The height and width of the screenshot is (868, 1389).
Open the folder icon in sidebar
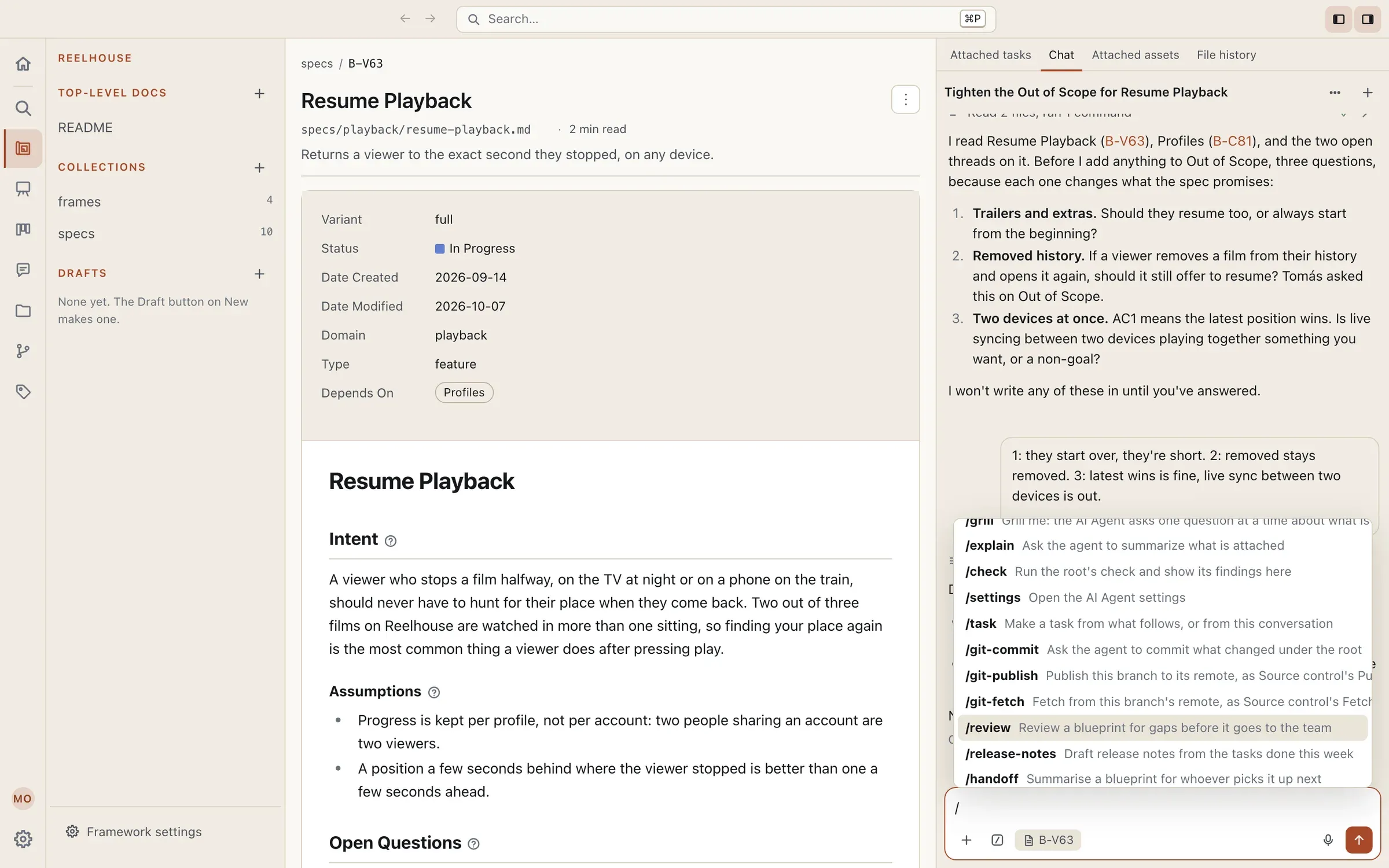point(23,311)
